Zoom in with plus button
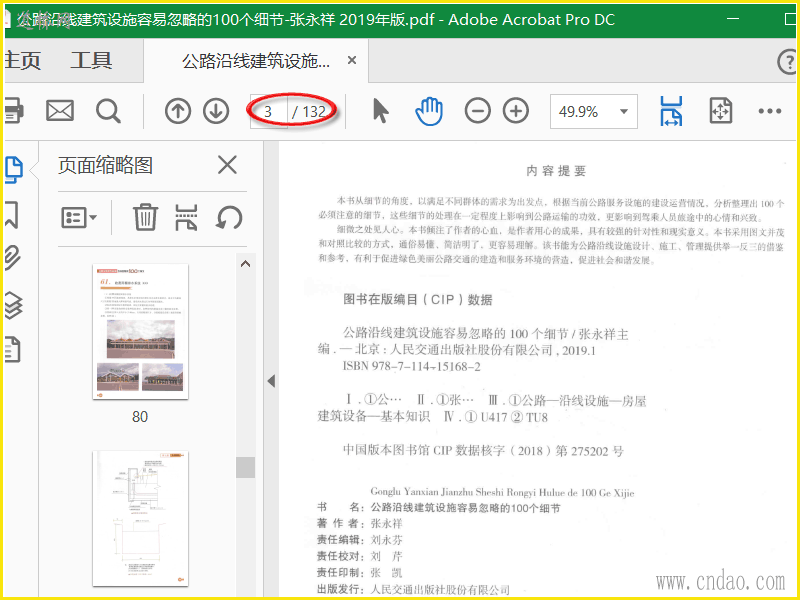This screenshot has height=600, width=800. (516, 111)
